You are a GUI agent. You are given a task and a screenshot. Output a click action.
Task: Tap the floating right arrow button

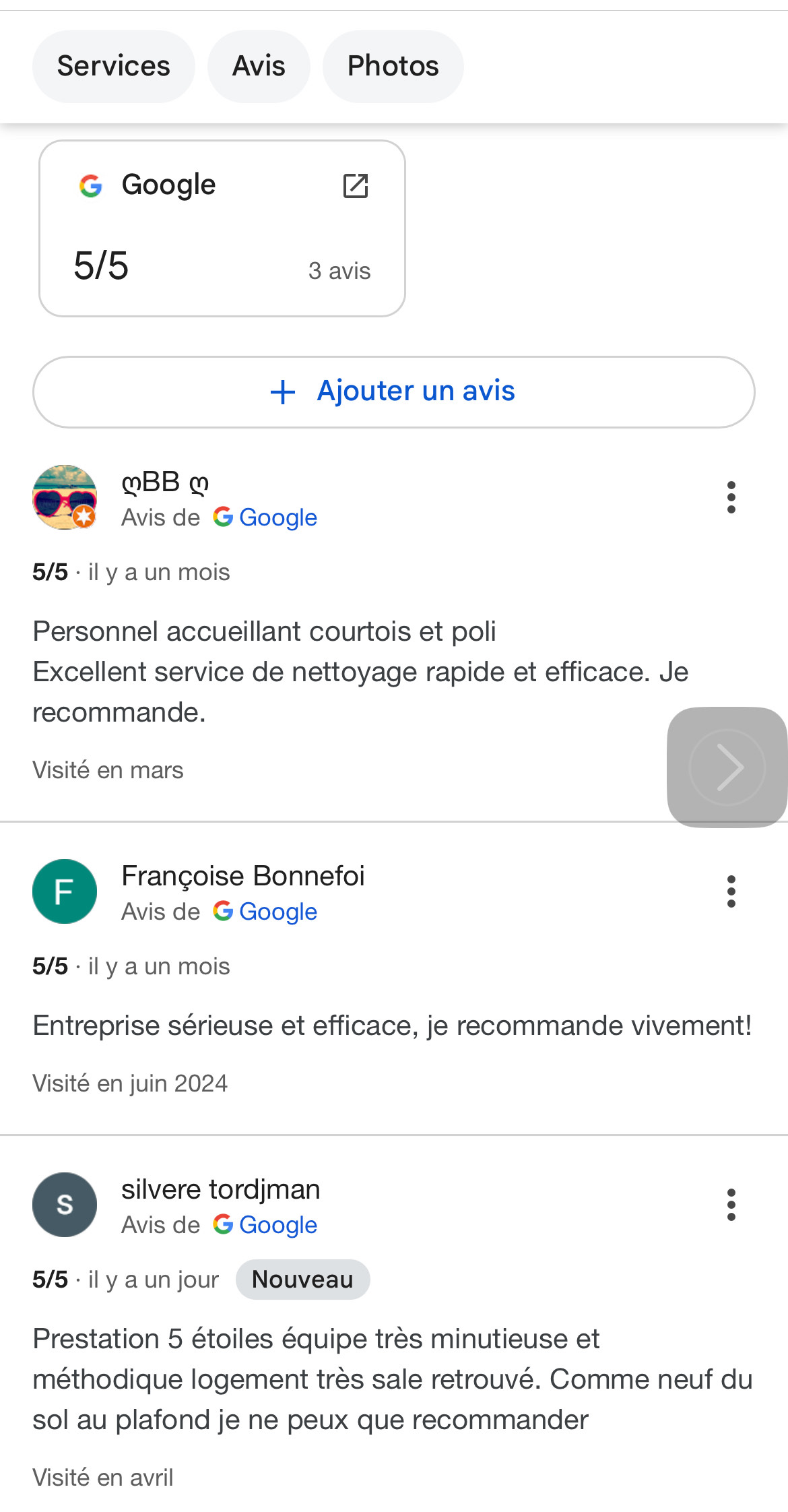[727, 767]
